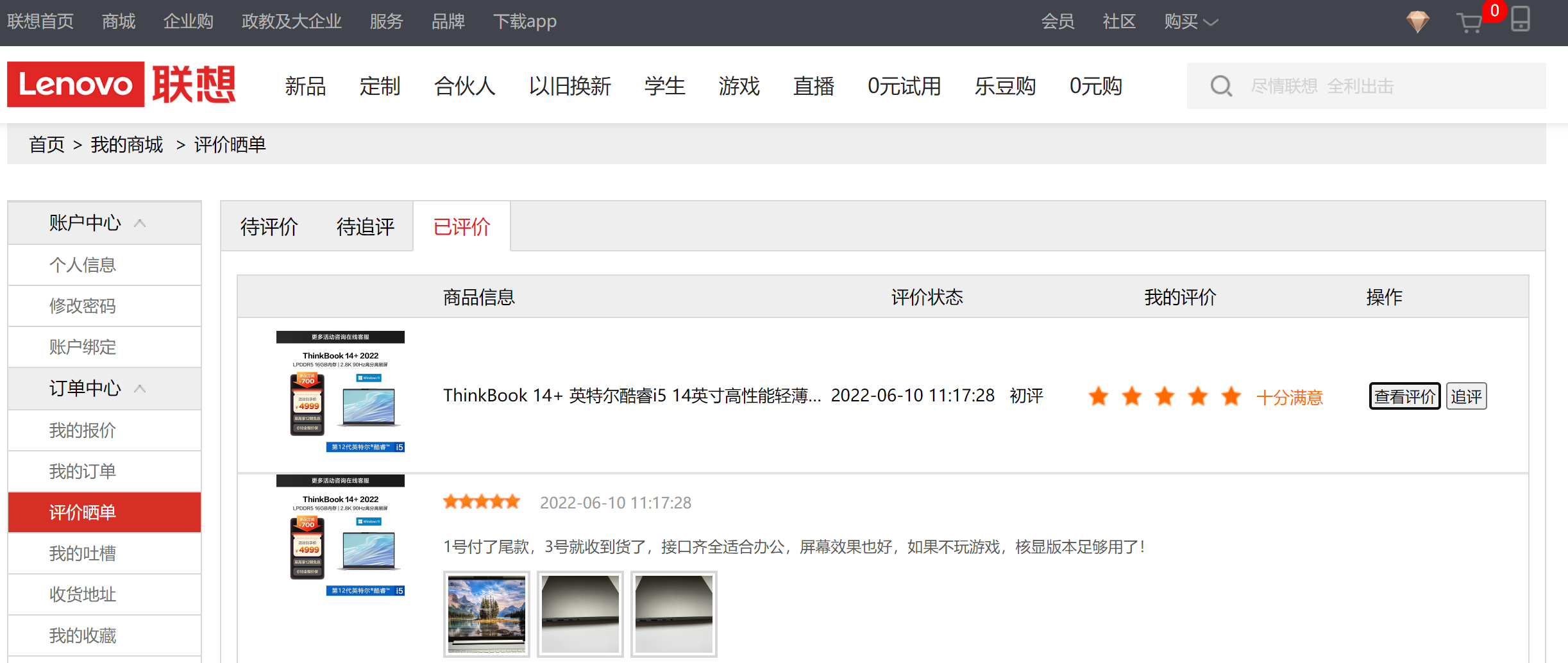The height and width of the screenshot is (663, 1568).
Task: Open 会员 in the top bar
Action: 1058,22
